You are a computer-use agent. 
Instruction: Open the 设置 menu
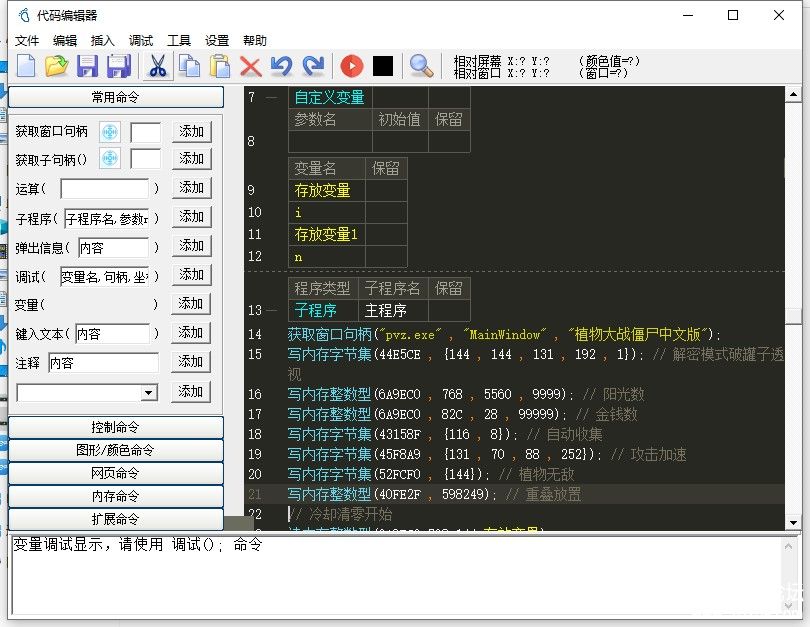[216, 40]
